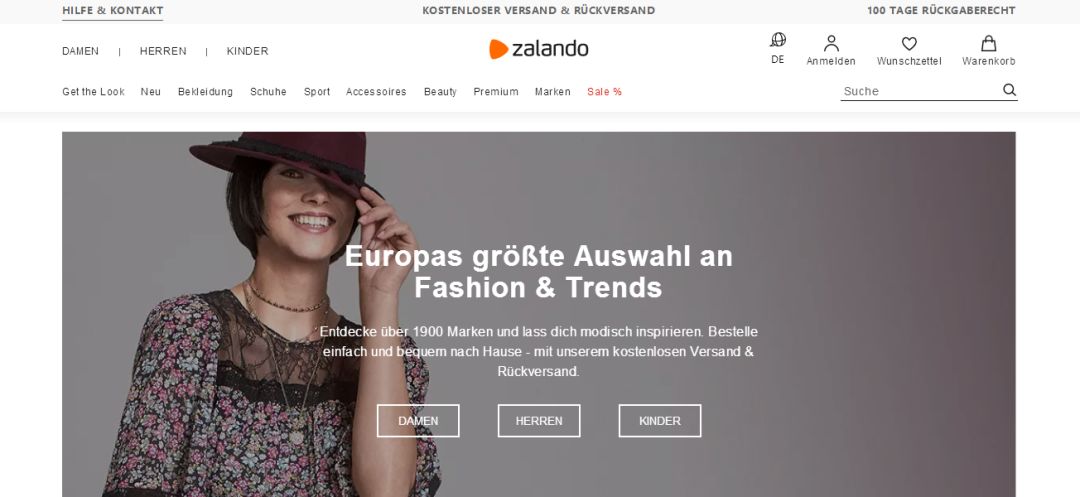Open the Get the Look menu
The image size is (1080, 497).
[93, 92]
